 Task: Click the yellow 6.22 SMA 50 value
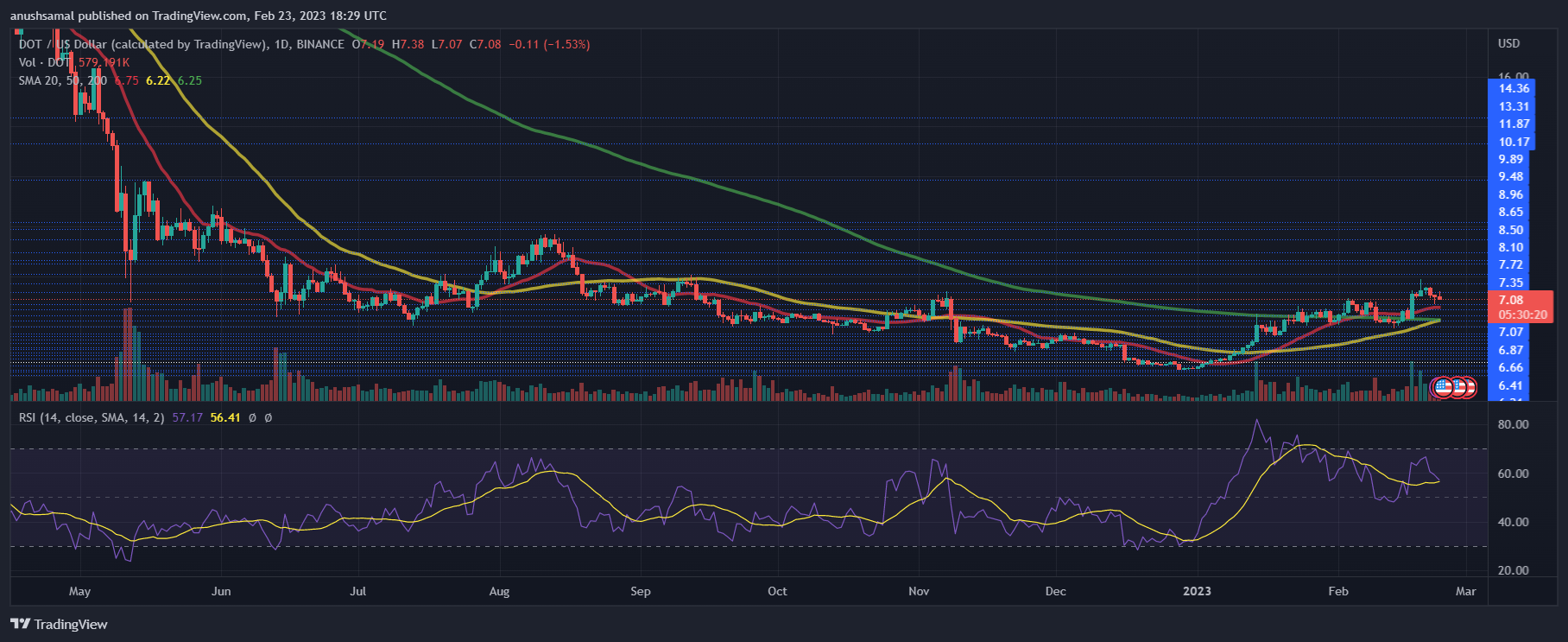click(x=158, y=80)
